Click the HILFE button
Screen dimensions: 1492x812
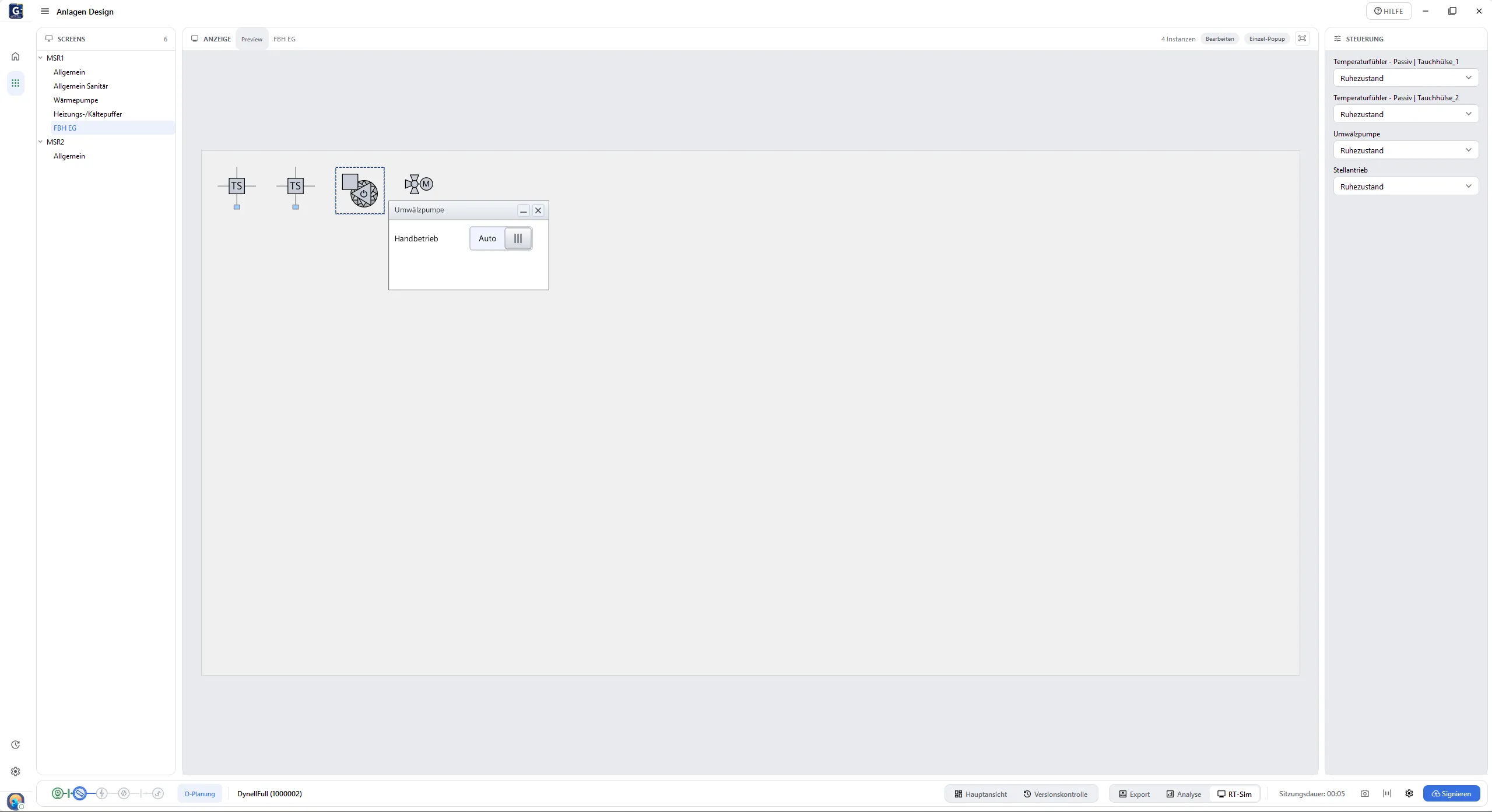[1388, 11]
